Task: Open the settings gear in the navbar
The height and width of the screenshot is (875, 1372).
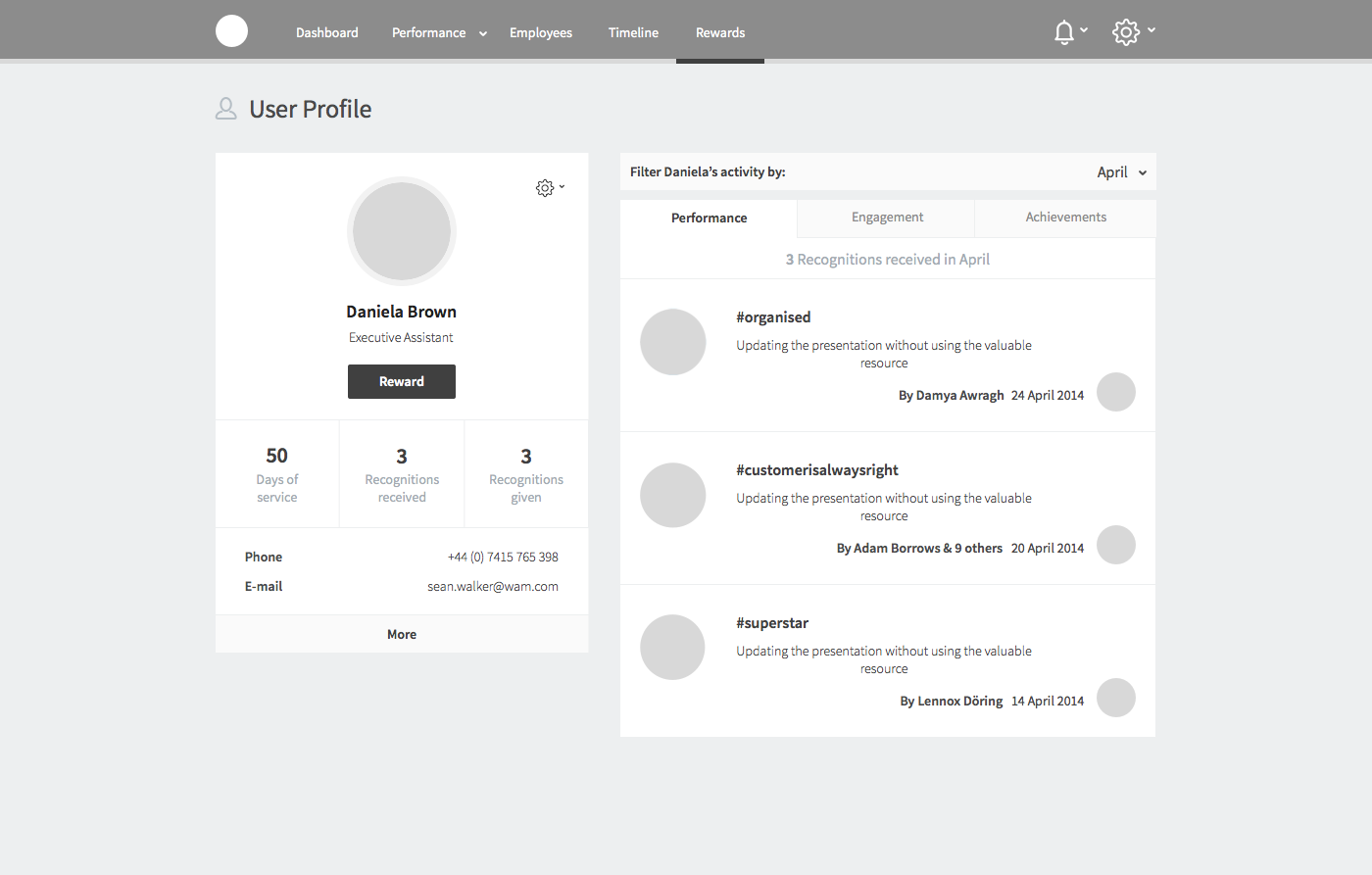Action: (1126, 32)
